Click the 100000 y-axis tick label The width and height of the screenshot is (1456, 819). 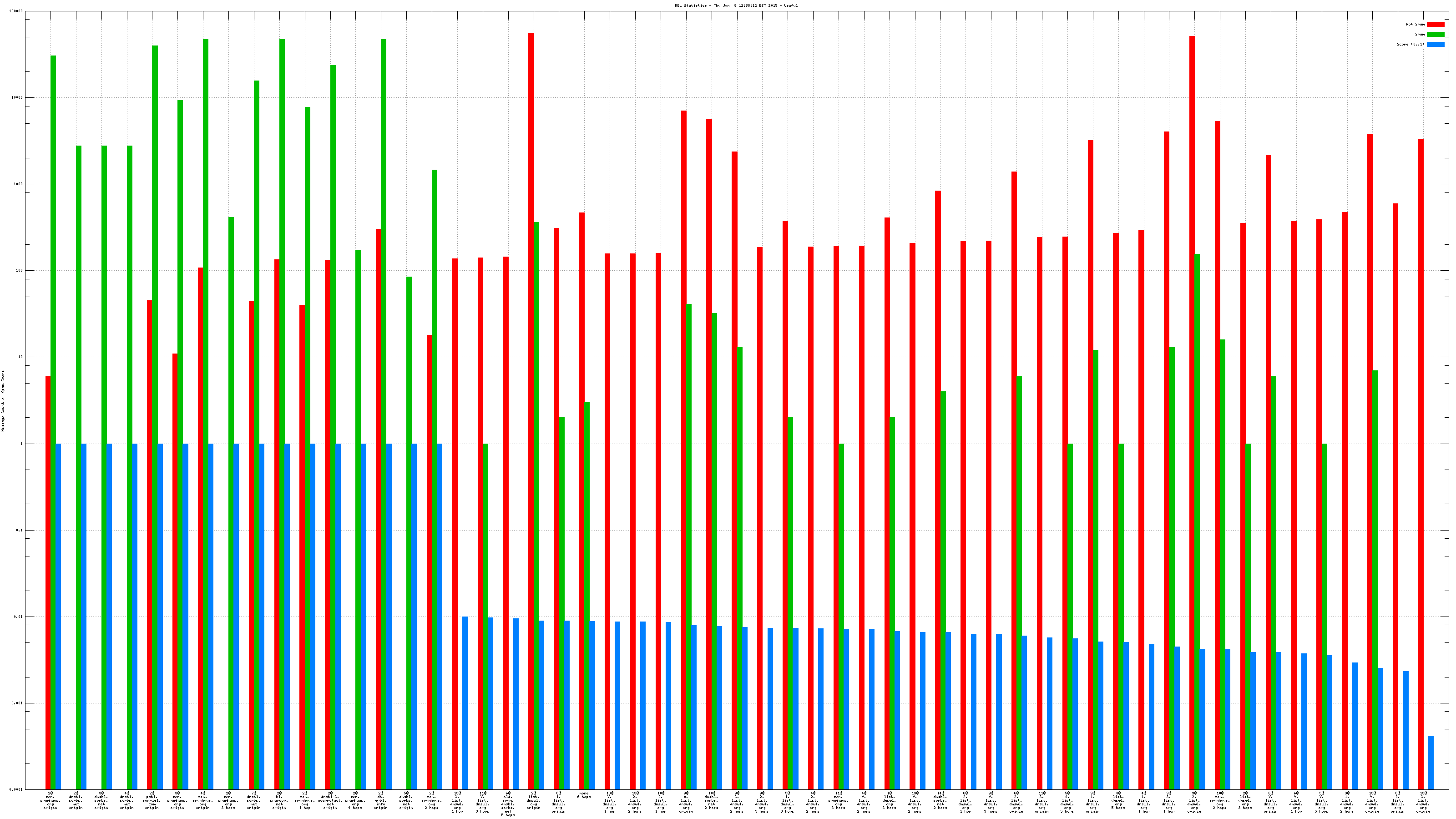[x=16, y=11]
